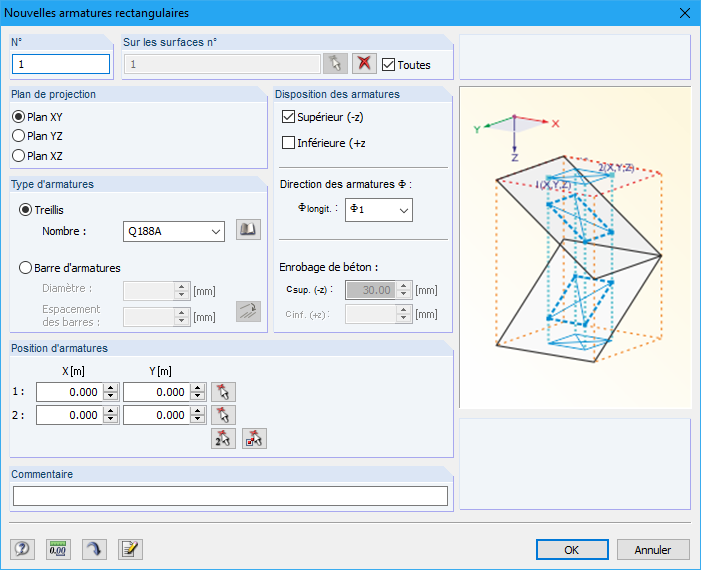
Task: Click the Cinf. (+z) input field
Action: click(371, 314)
